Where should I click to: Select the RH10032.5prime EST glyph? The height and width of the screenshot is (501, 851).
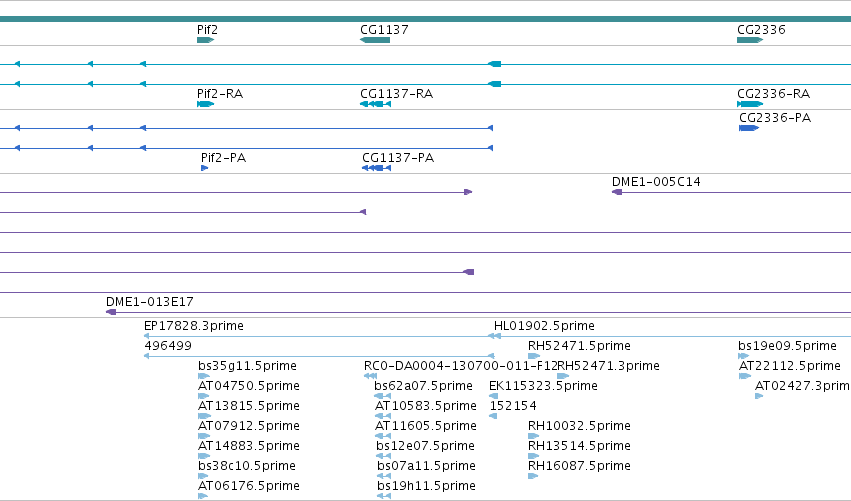click(534, 436)
